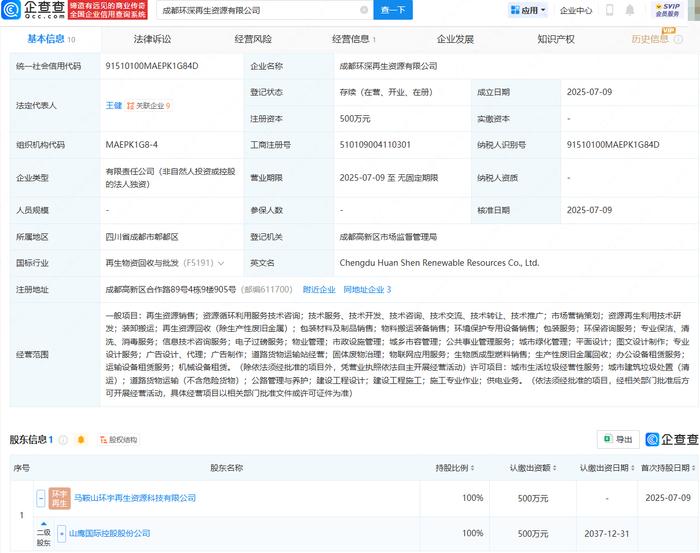Open the 历史信息 VIP tab
Screen dimensions: 700x553
(x=656, y=38)
